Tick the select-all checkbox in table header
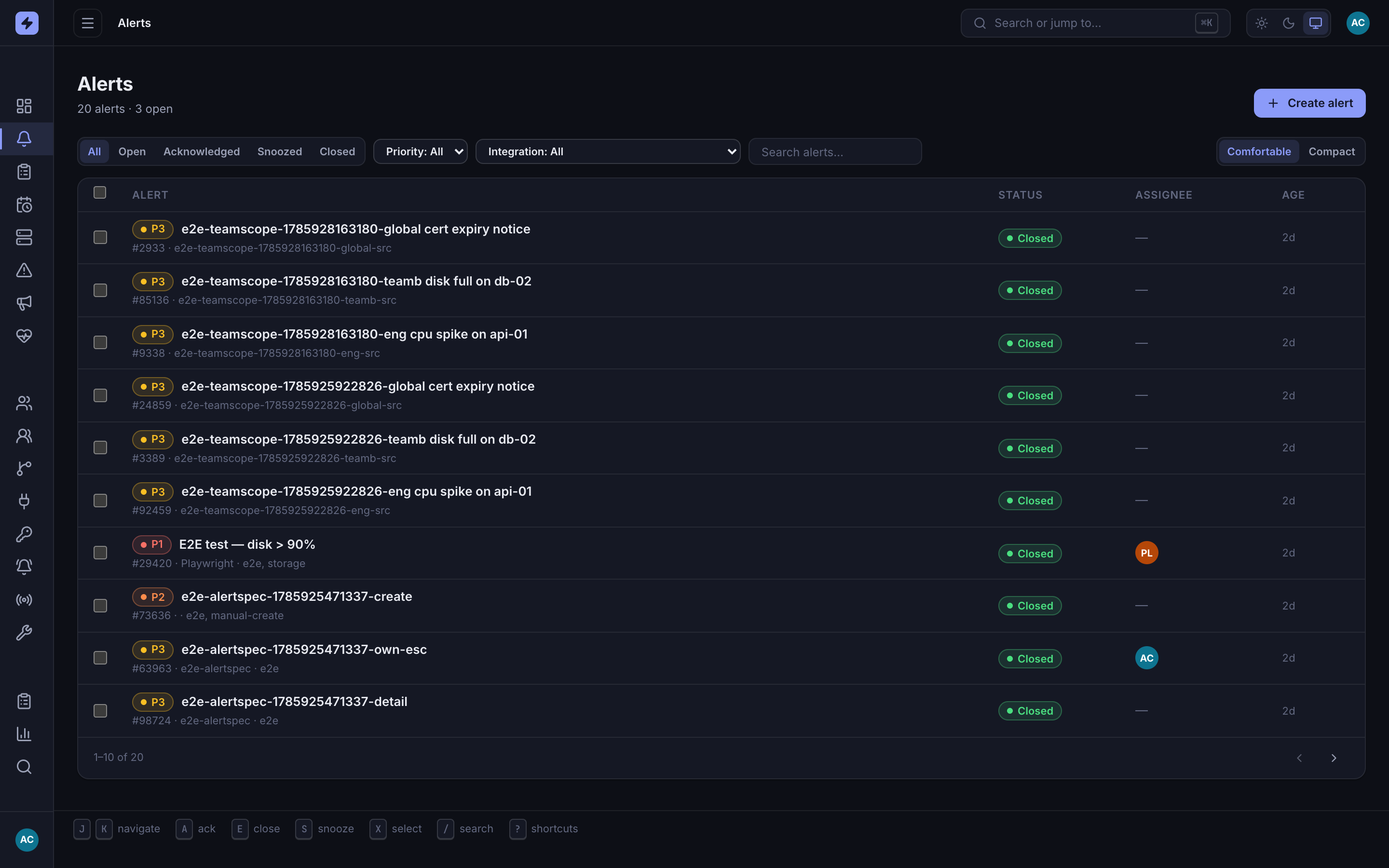This screenshot has height=868, width=1389. (x=100, y=192)
